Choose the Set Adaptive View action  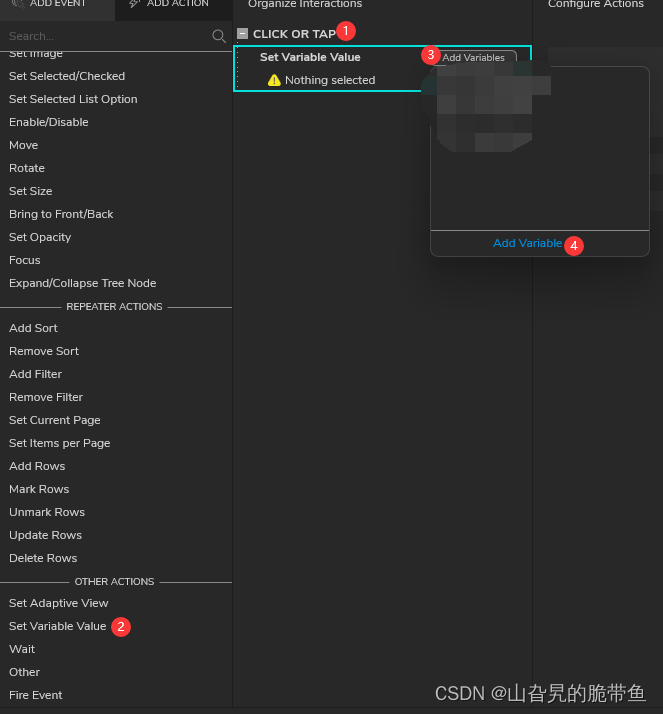click(x=58, y=603)
